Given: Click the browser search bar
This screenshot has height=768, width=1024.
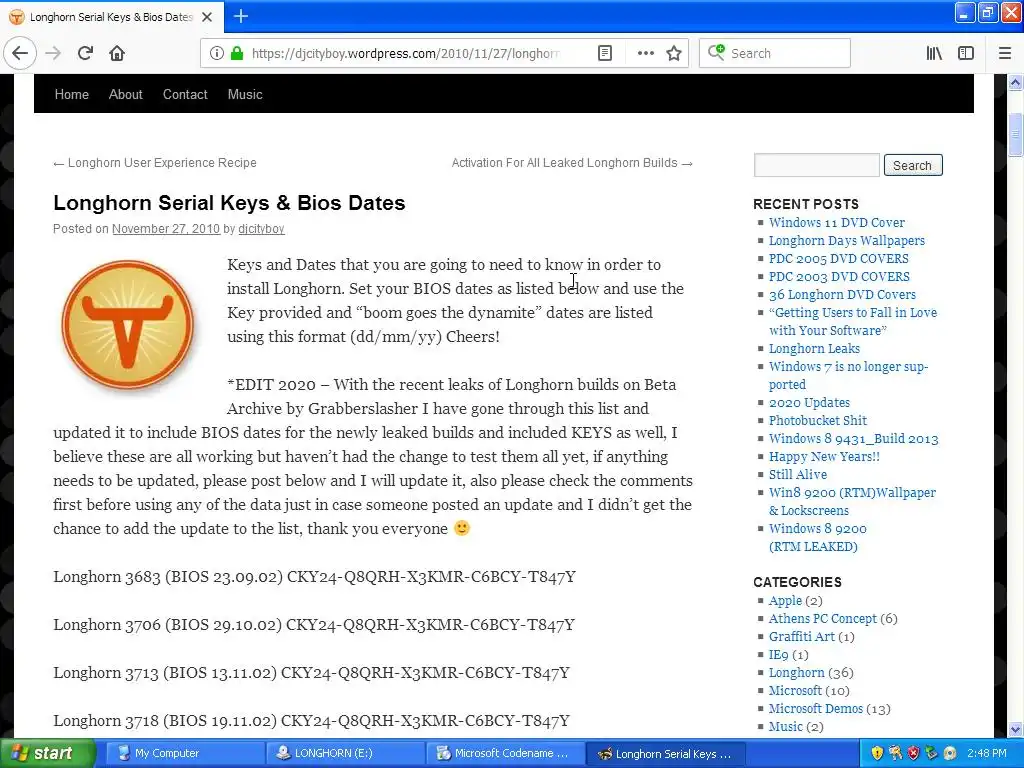Looking at the screenshot, I should (x=775, y=53).
